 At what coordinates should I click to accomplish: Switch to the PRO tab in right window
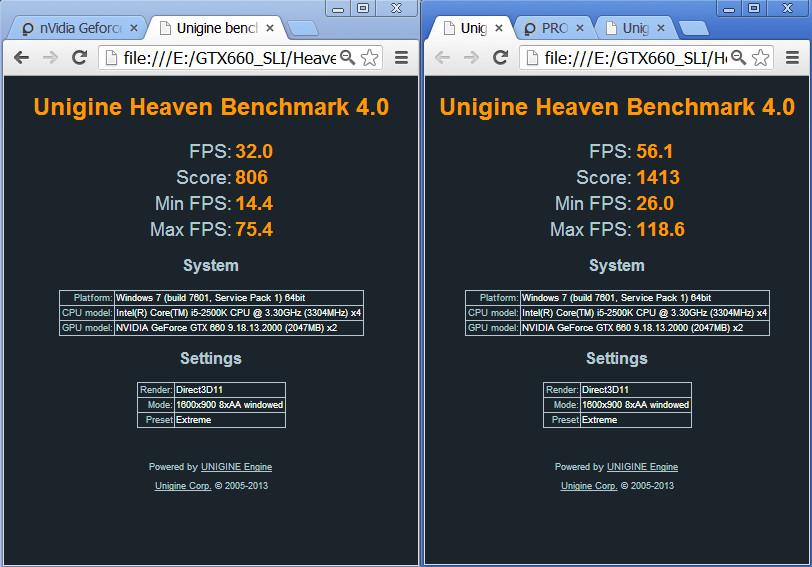(554, 28)
